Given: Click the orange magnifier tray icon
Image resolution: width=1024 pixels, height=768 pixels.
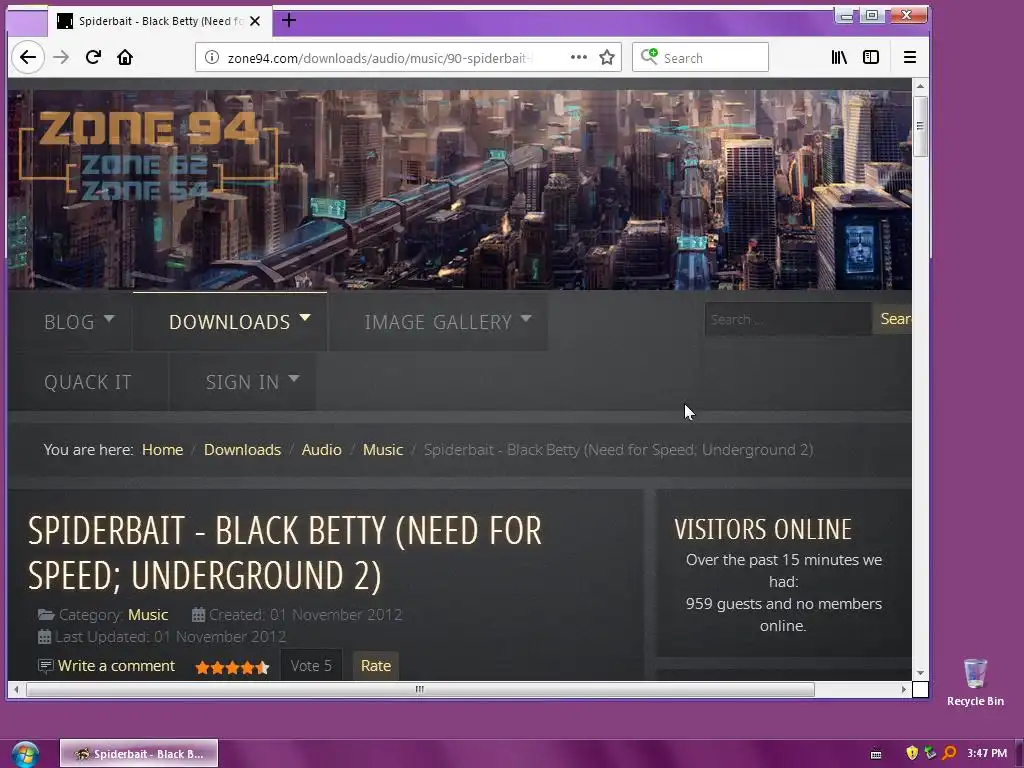Looking at the screenshot, I should 949,753.
